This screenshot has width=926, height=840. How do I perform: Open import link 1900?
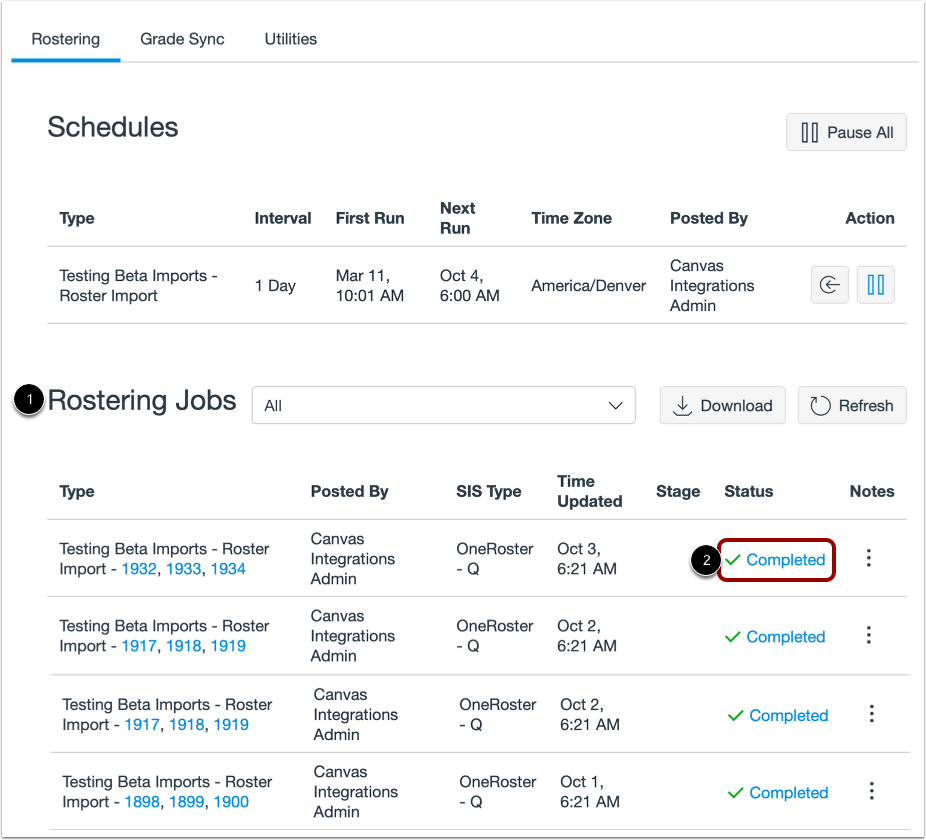[231, 802]
